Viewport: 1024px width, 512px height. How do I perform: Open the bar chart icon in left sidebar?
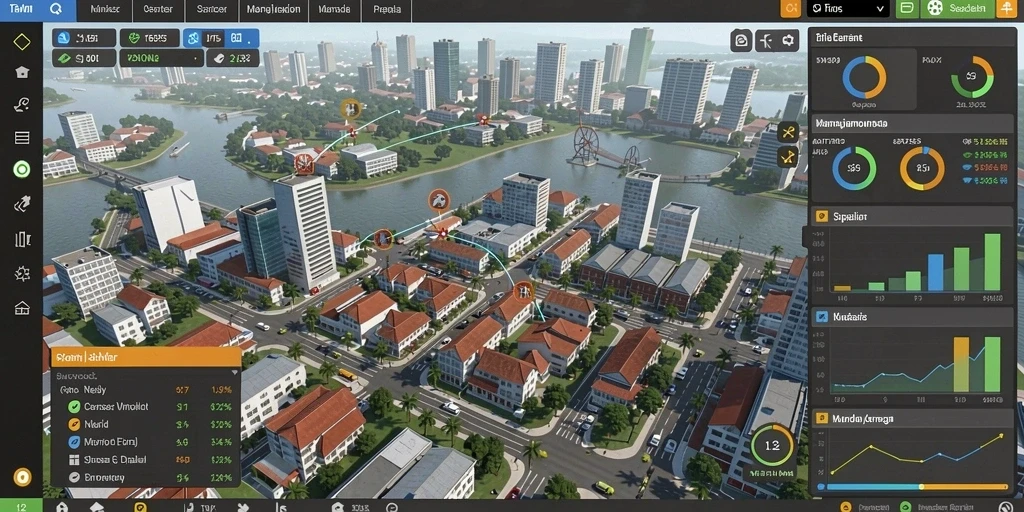point(22,239)
